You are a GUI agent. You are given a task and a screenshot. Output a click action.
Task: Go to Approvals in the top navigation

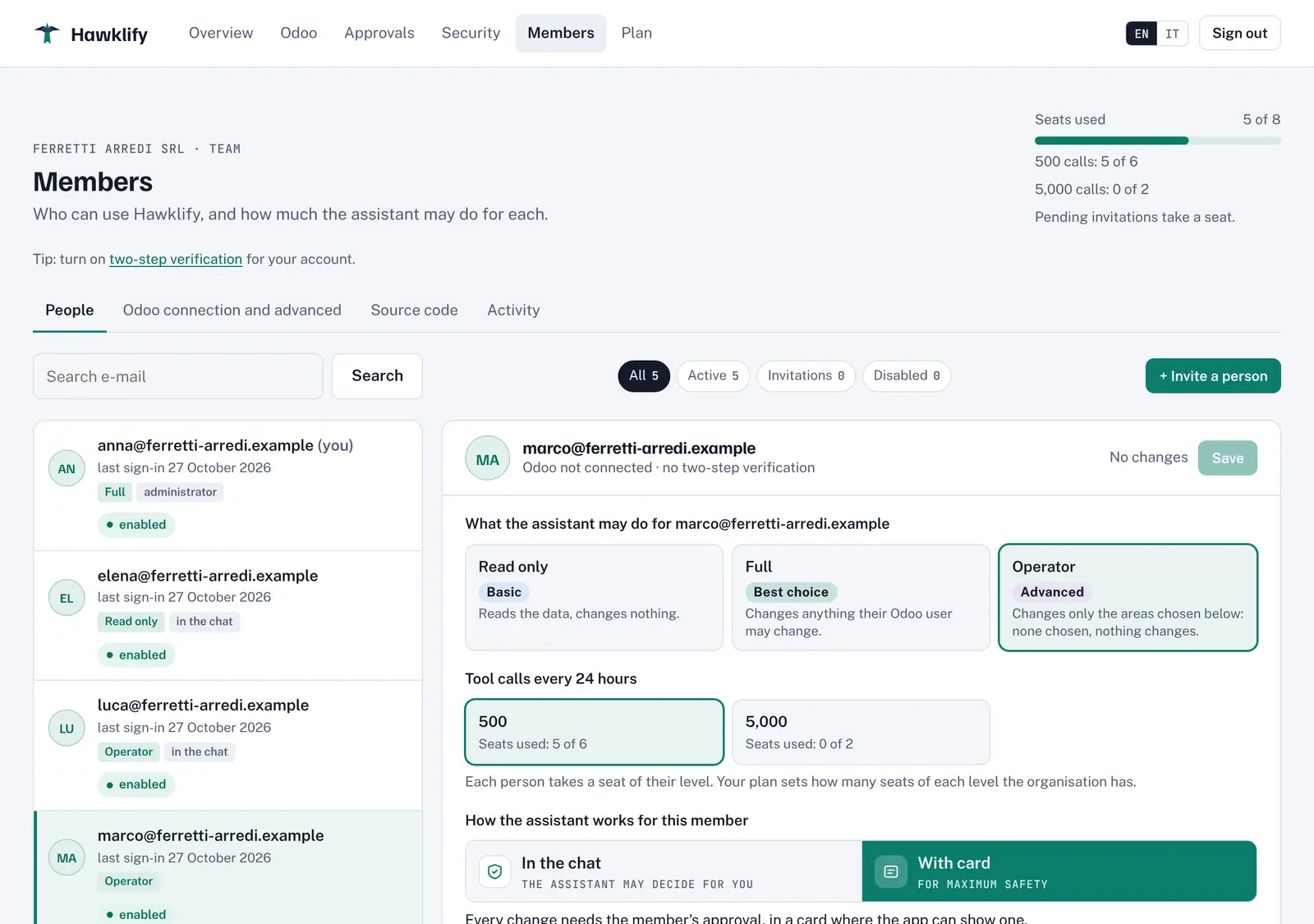pos(379,33)
